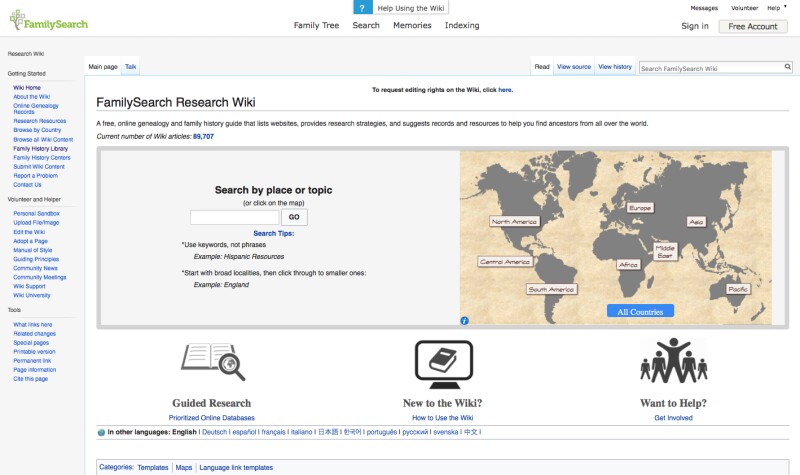Click the Volunteer link in header
The image size is (800, 475).
click(744, 8)
